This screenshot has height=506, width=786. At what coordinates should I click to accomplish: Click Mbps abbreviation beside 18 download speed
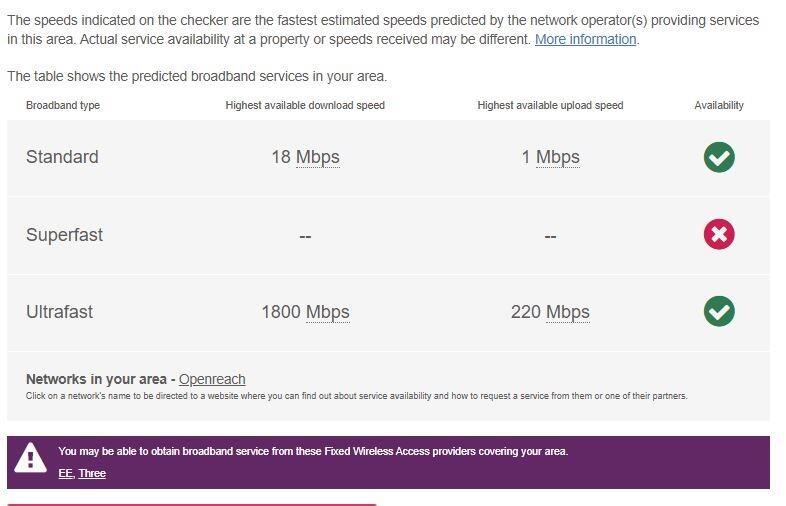pos(317,157)
